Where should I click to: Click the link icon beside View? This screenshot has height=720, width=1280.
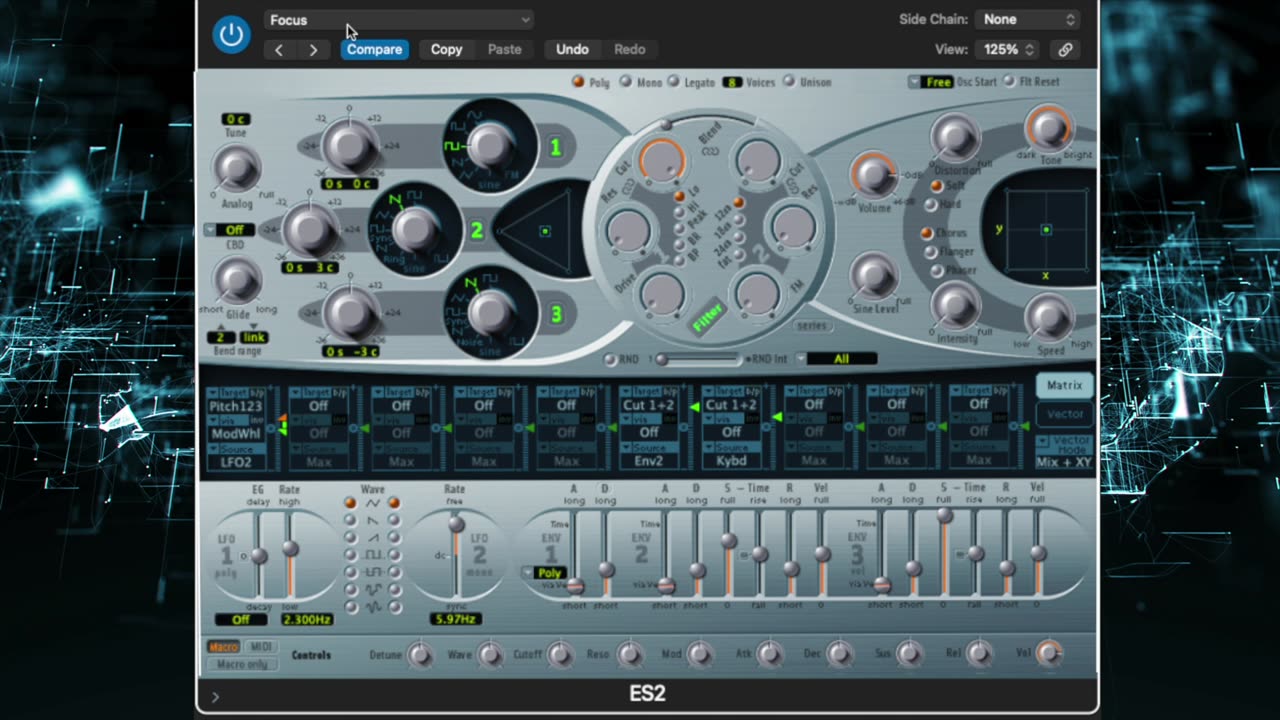click(1066, 49)
